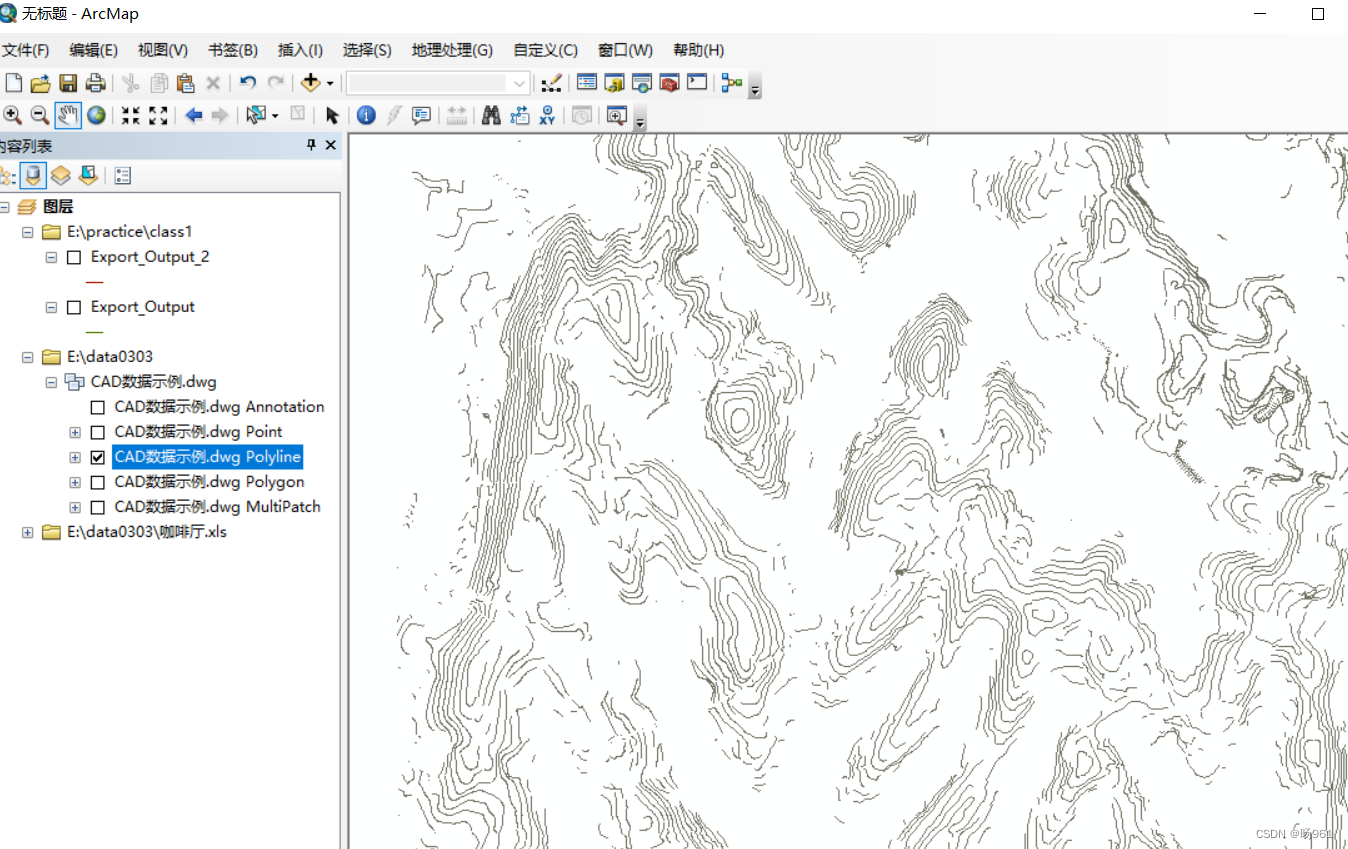Image resolution: width=1348 pixels, height=849 pixels.
Task: Open the Identify tool
Action: [x=365, y=115]
